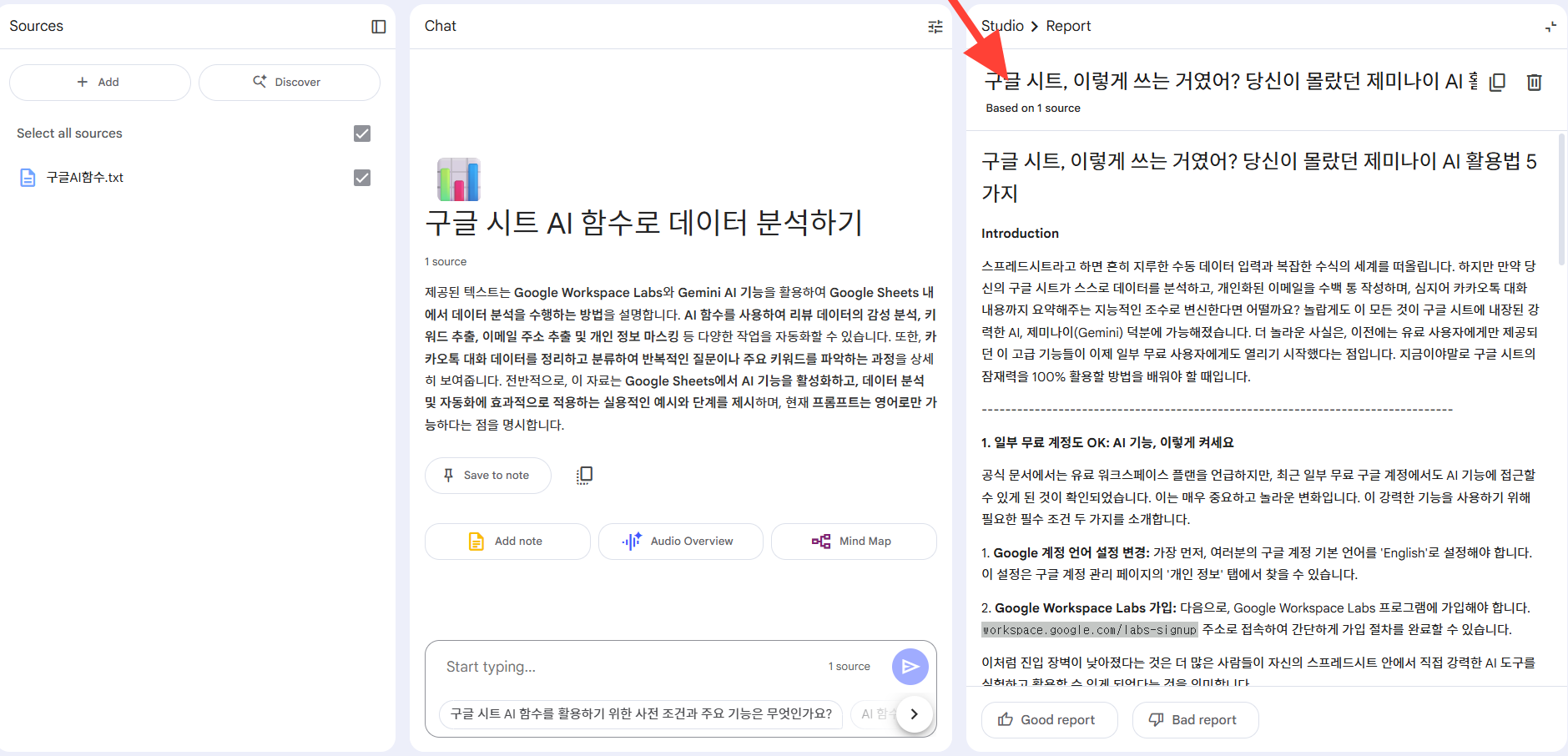This screenshot has height=756, width=1568.
Task: Click the workspace.google.com/labs-signup code text
Action: tap(1089, 630)
